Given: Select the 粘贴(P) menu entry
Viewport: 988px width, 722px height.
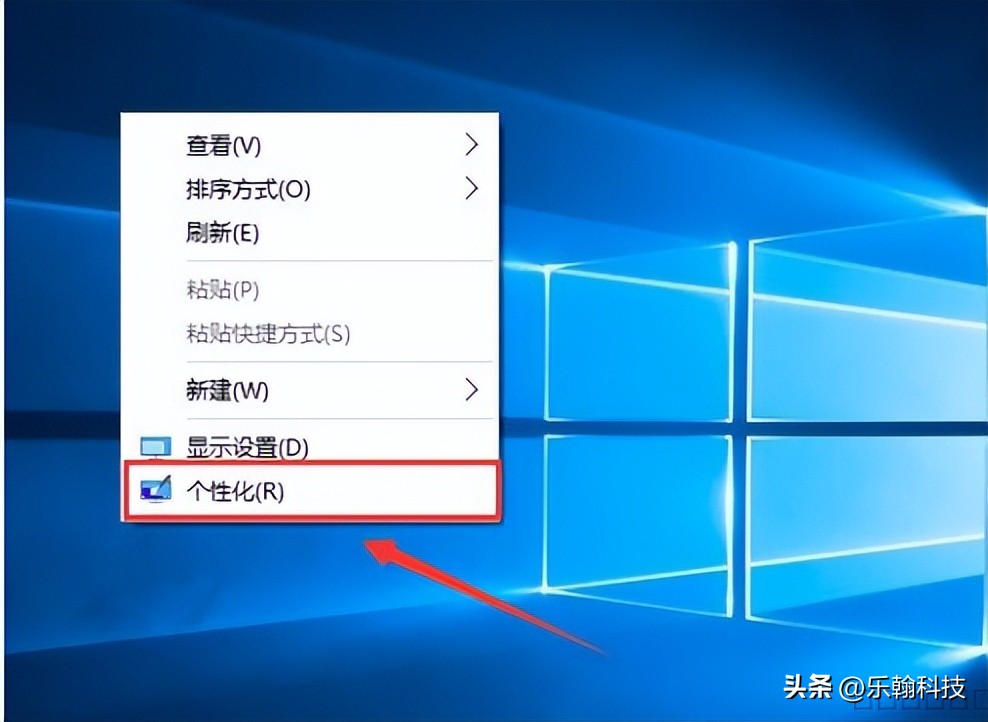Looking at the screenshot, I should [x=309, y=290].
